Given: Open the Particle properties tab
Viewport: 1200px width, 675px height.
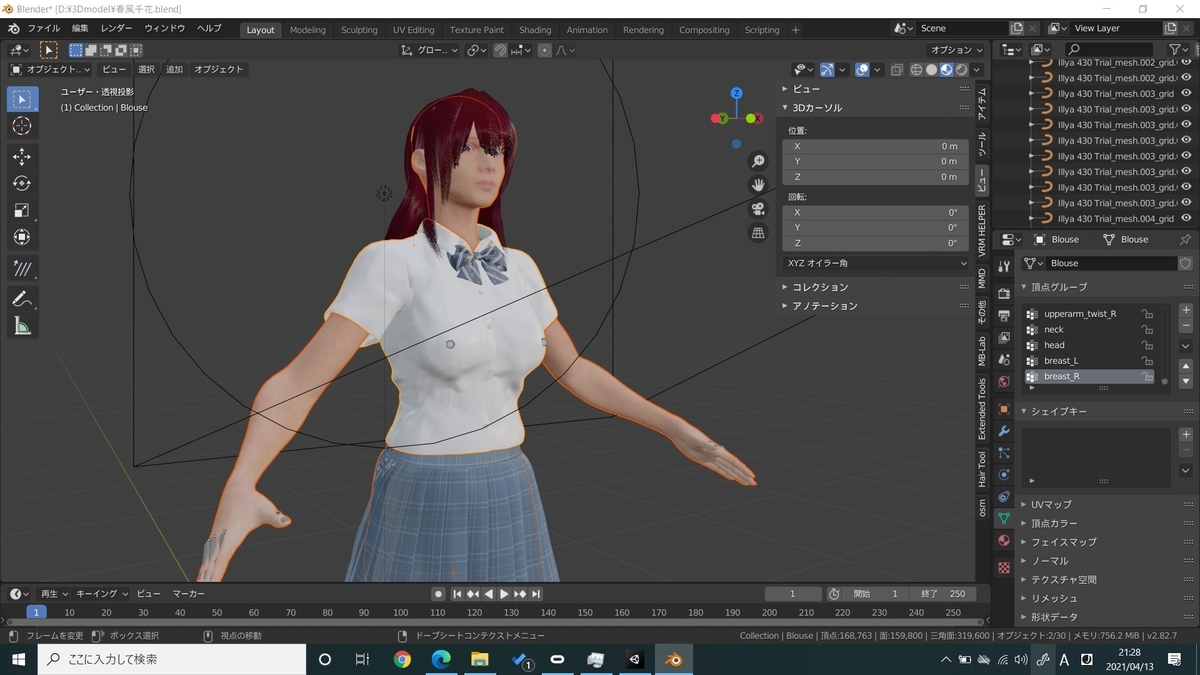Looking at the screenshot, I should click(1004, 453).
